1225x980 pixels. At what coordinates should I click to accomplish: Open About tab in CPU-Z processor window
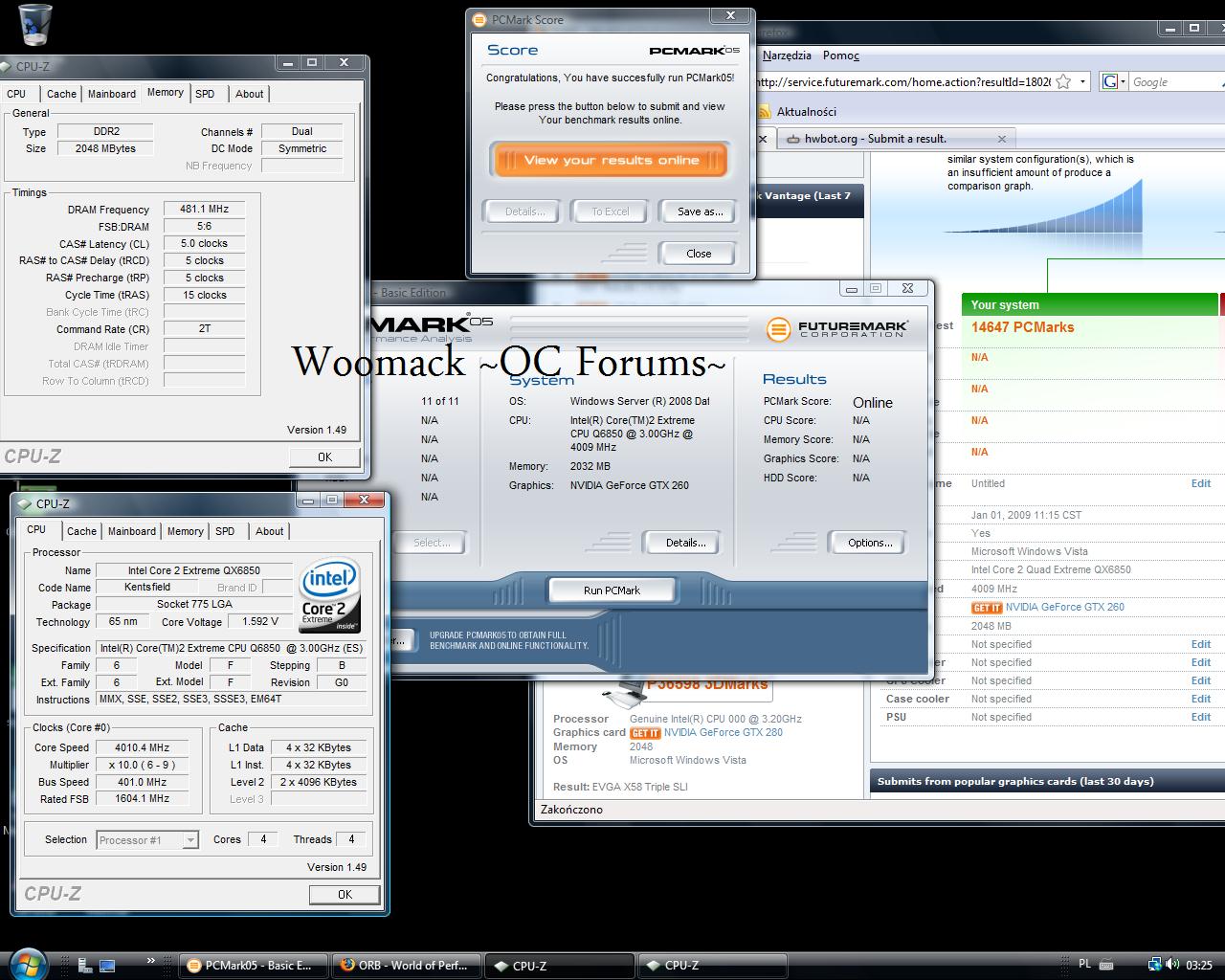pyautogui.click(x=269, y=531)
